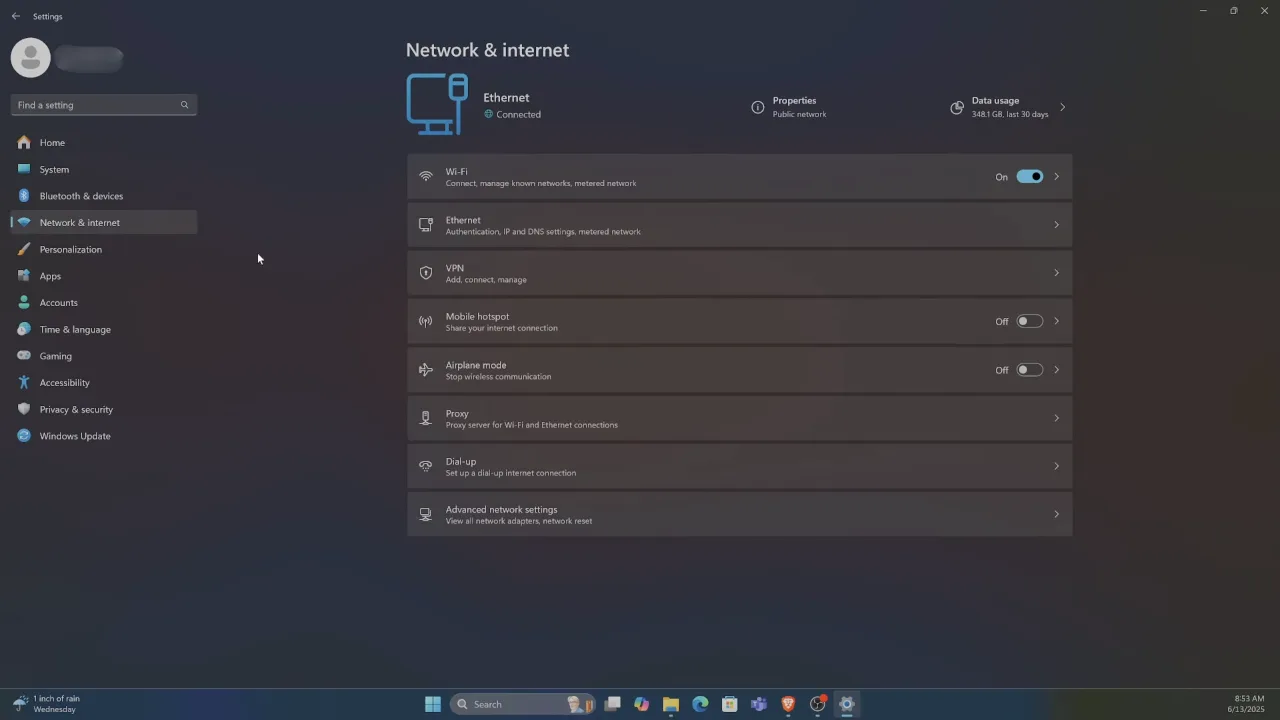Expand the Advanced network settings row
This screenshot has height=720, width=1280.
pos(1056,513)
